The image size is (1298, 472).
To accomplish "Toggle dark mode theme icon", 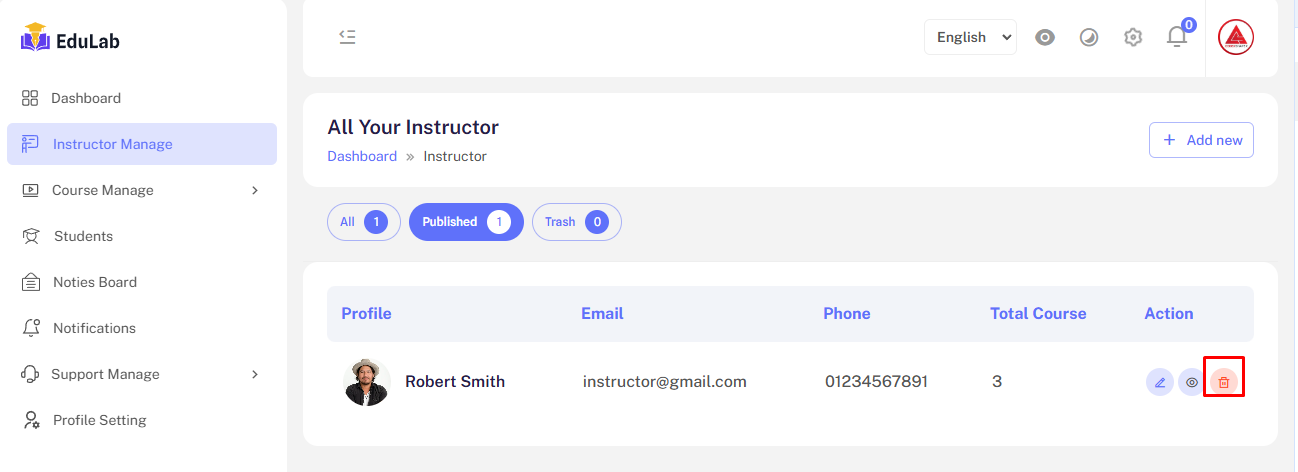I will coord(1089,37).
